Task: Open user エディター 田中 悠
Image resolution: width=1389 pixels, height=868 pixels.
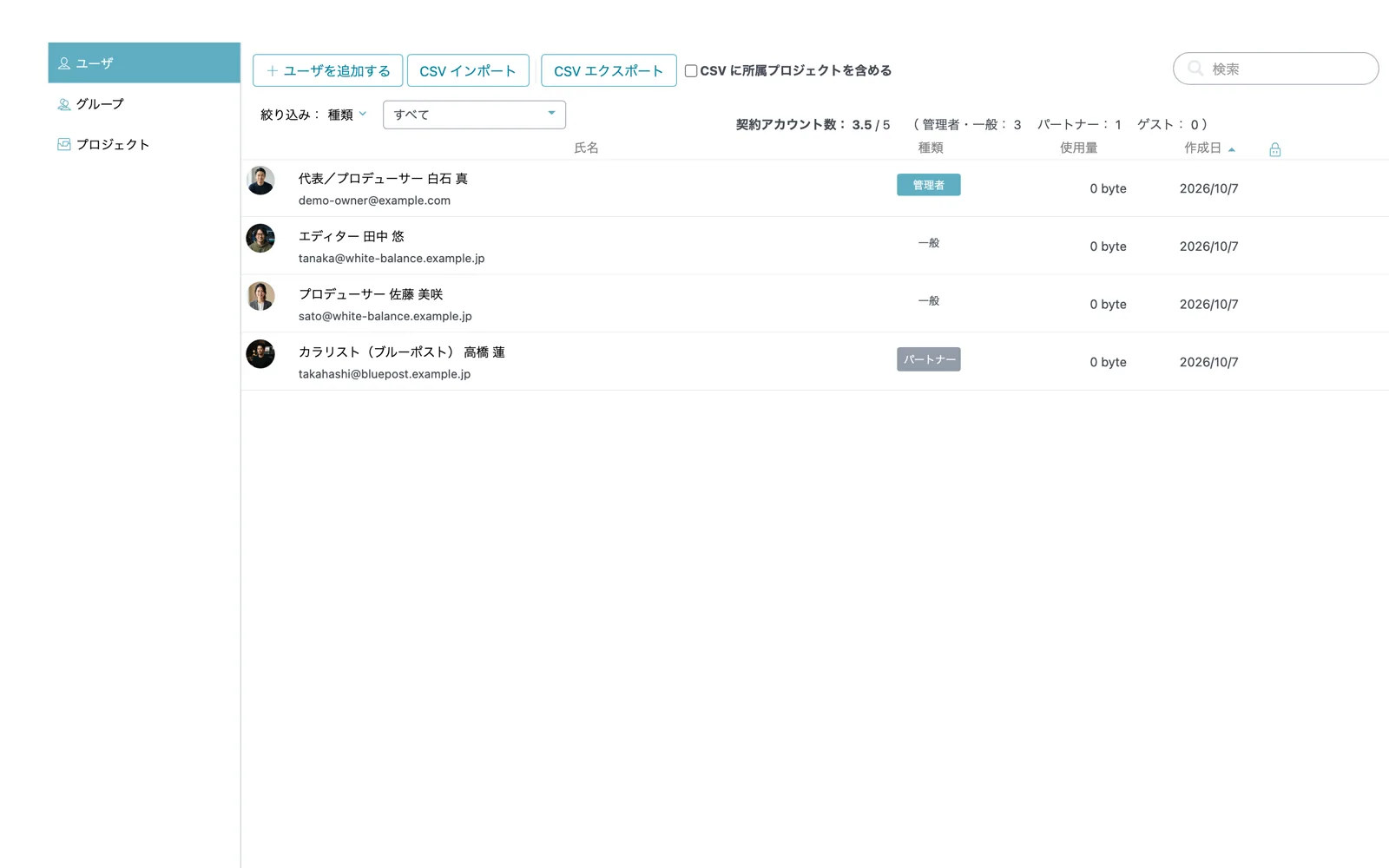Action: tap(352, 236)
